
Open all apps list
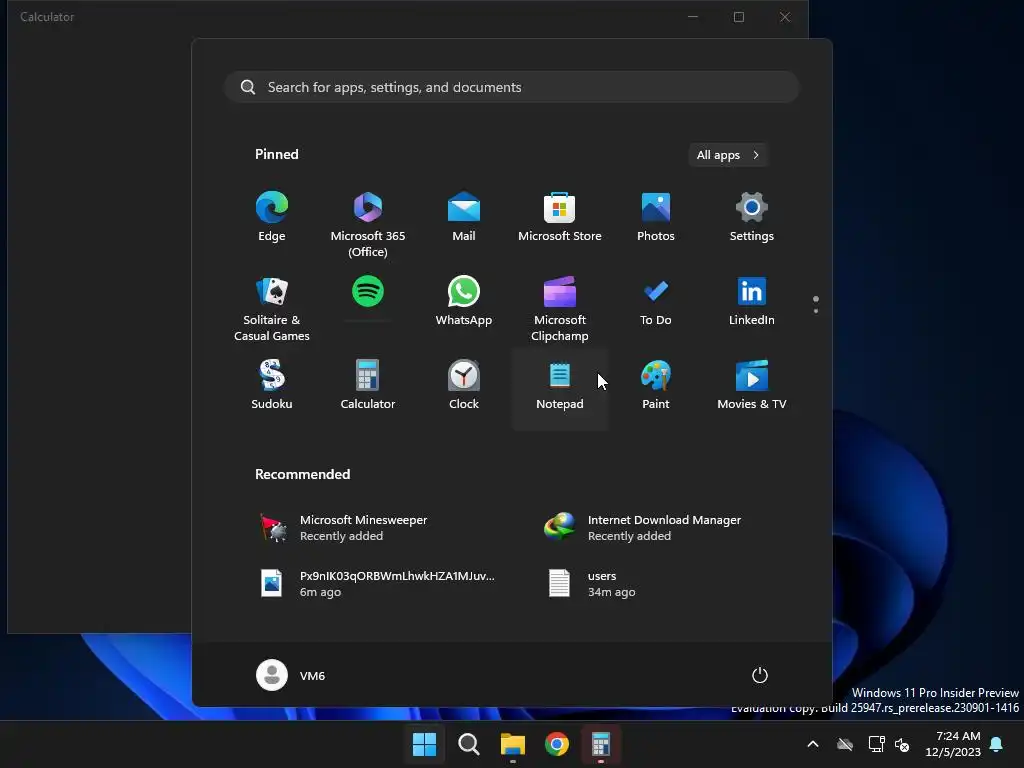(x=728, y=155)
